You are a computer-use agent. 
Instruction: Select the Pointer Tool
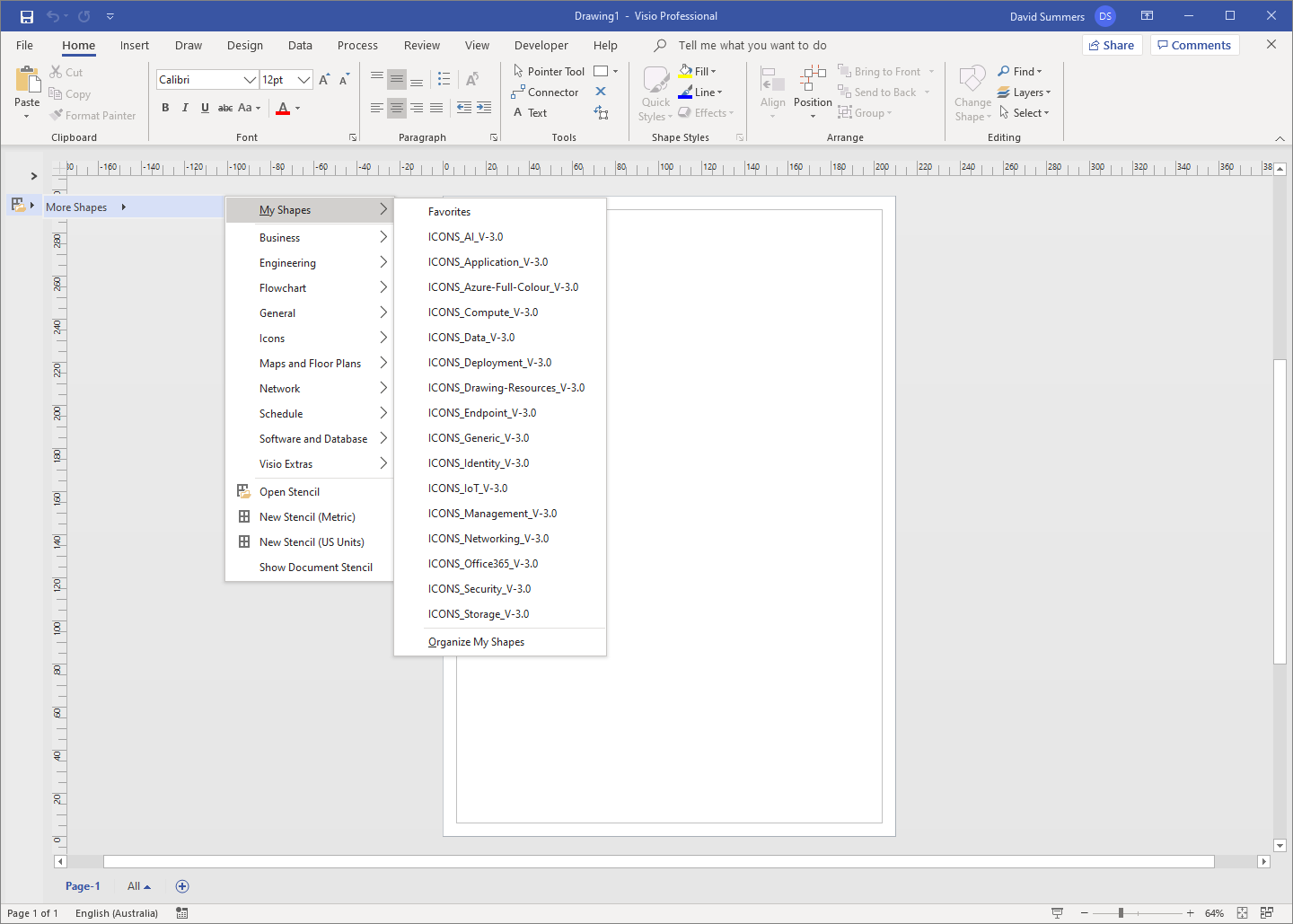coord(549,71)
